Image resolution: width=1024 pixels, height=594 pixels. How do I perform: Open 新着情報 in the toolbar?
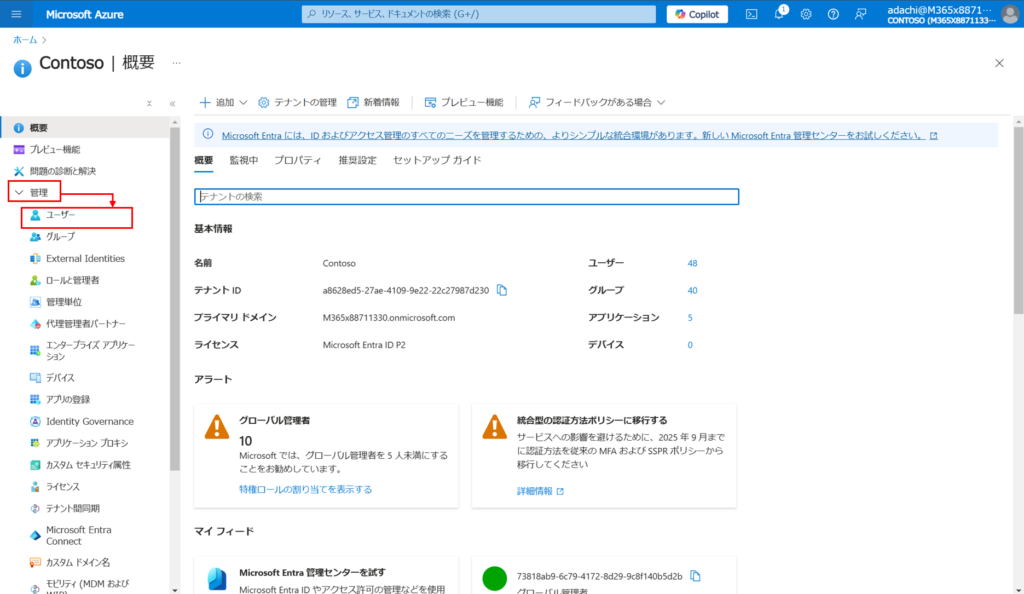point(374,102)
